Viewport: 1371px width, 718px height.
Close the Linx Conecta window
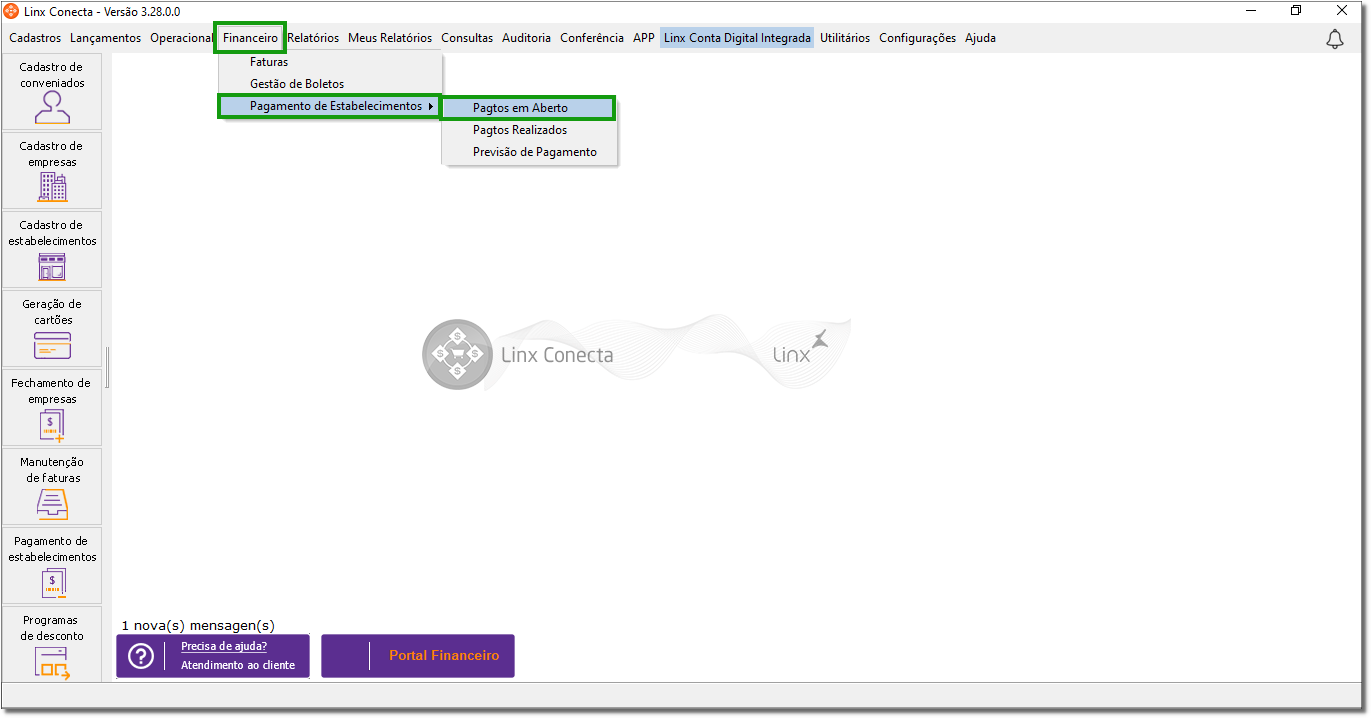tap(1340, 11)
